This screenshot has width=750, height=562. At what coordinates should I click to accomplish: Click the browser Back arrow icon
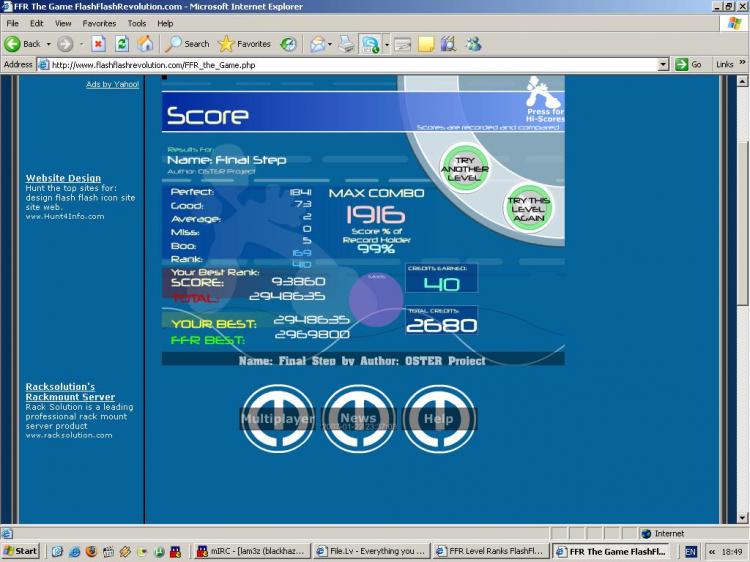(x=13, y=44)
